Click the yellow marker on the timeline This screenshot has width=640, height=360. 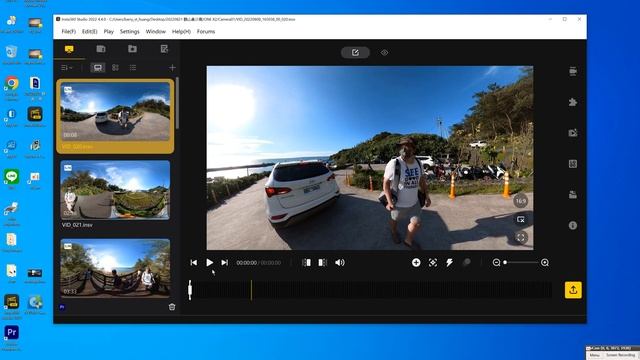pos(251,290)
